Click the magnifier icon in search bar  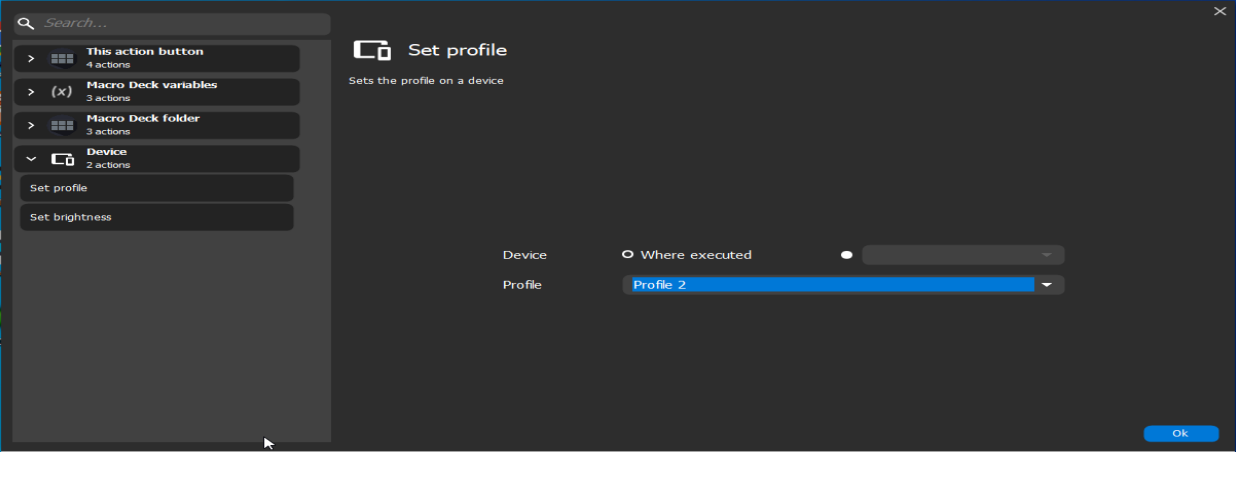click(x=26, y=23)
